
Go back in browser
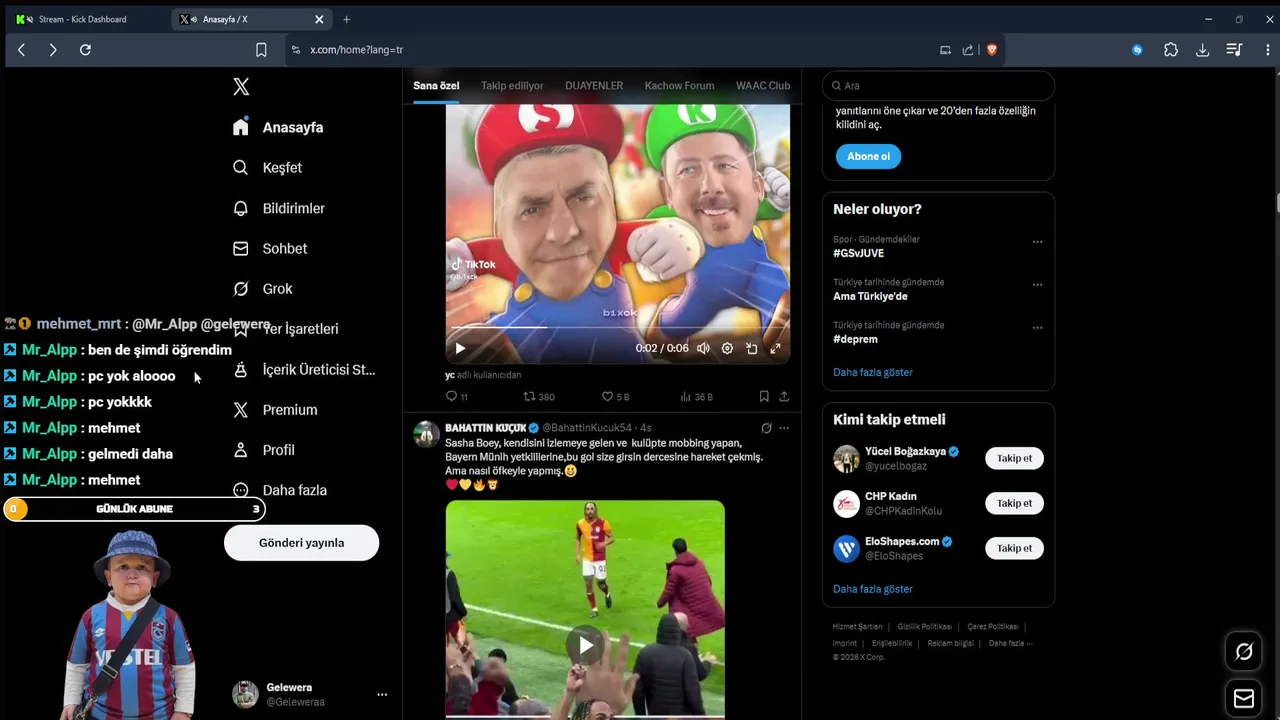[21, 50]
